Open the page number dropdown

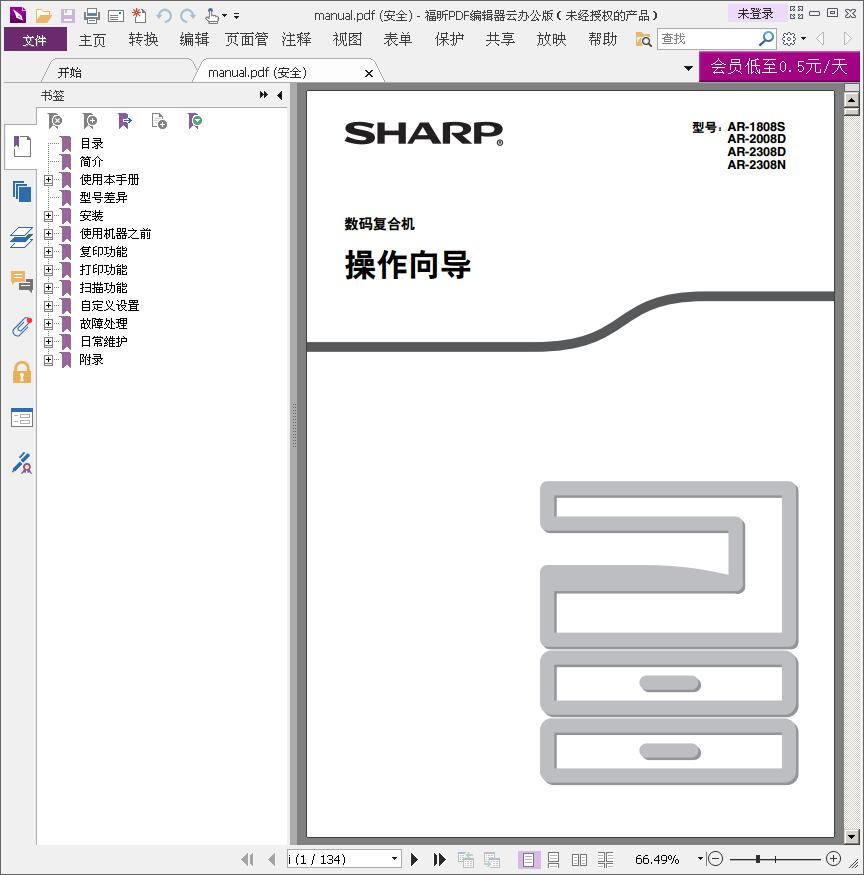394,859
